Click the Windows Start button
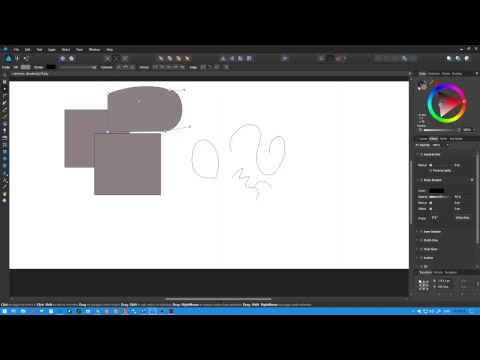480x360 pixels. click(x=4, y=311)
